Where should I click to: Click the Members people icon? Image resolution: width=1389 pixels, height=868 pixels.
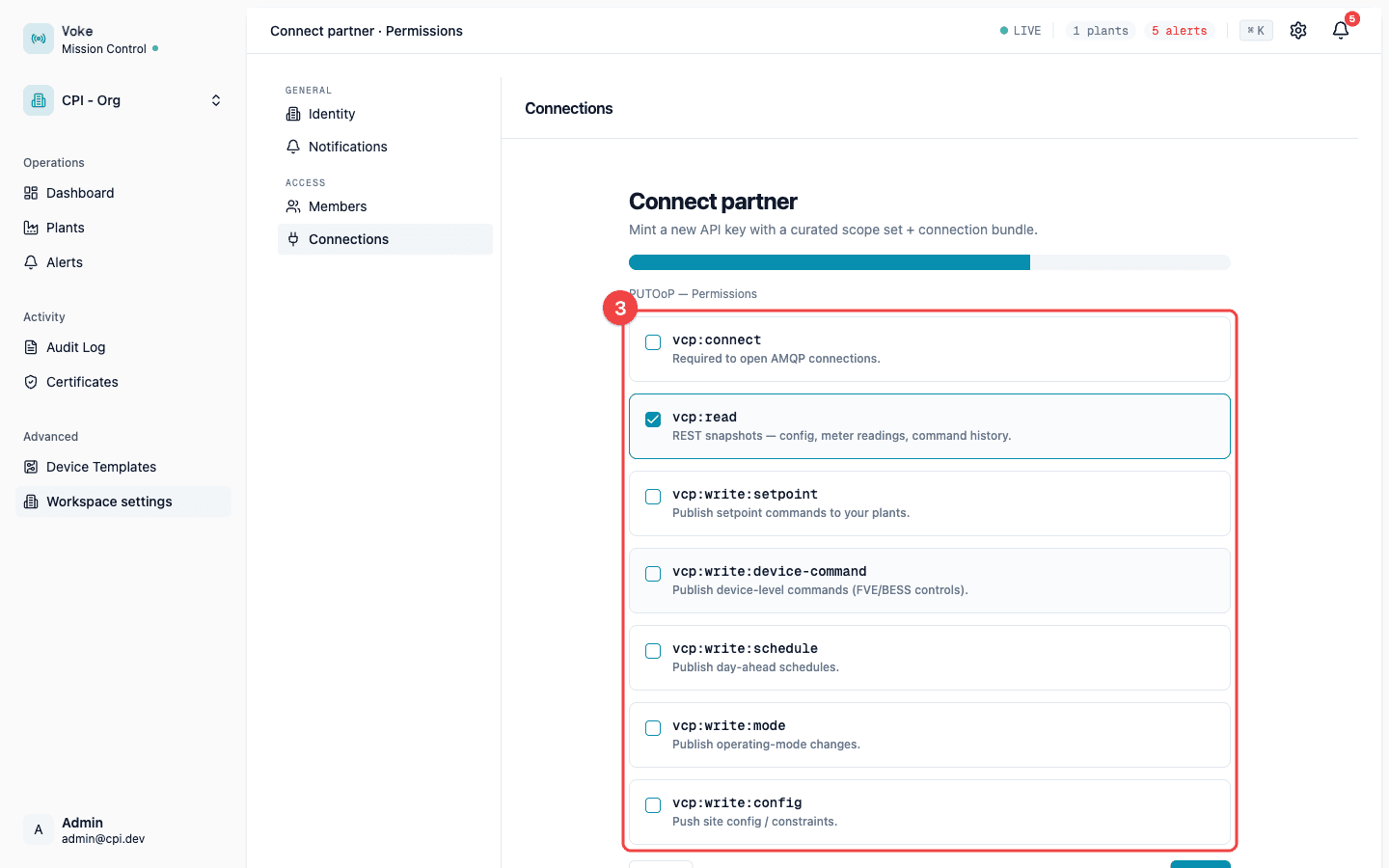[x=293, y=206]
